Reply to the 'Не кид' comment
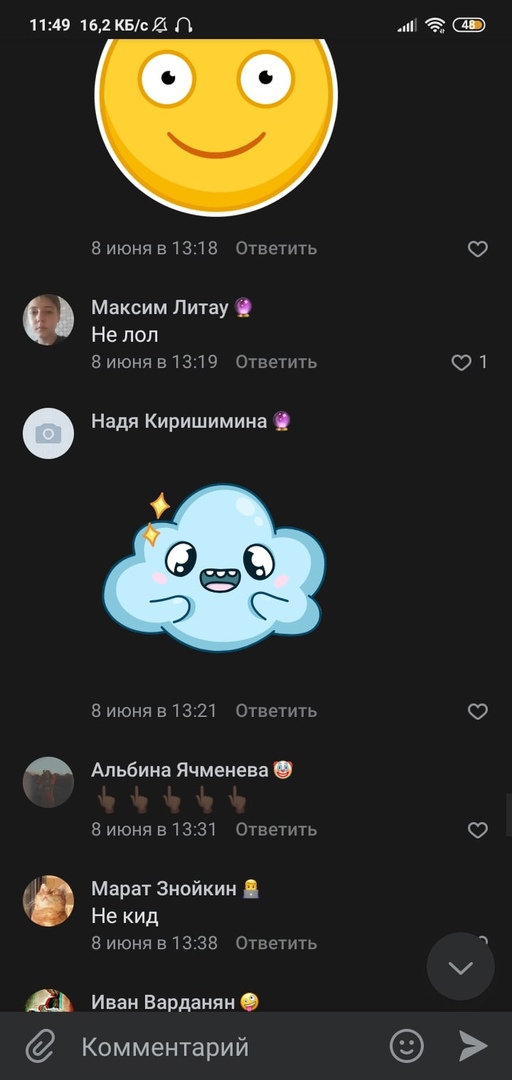This screenshot has height=1080, width=512. (276, 943)
